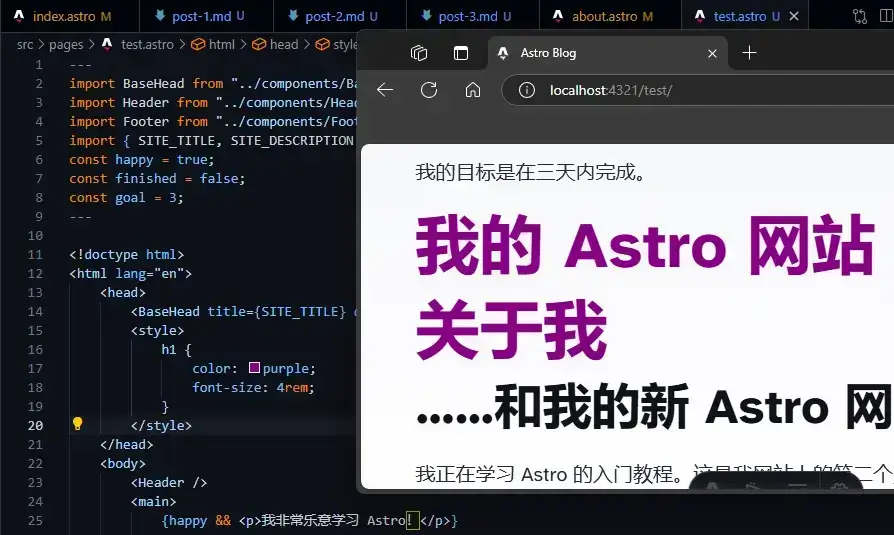Click the src breadcrumb segment

tap(25, 44)
